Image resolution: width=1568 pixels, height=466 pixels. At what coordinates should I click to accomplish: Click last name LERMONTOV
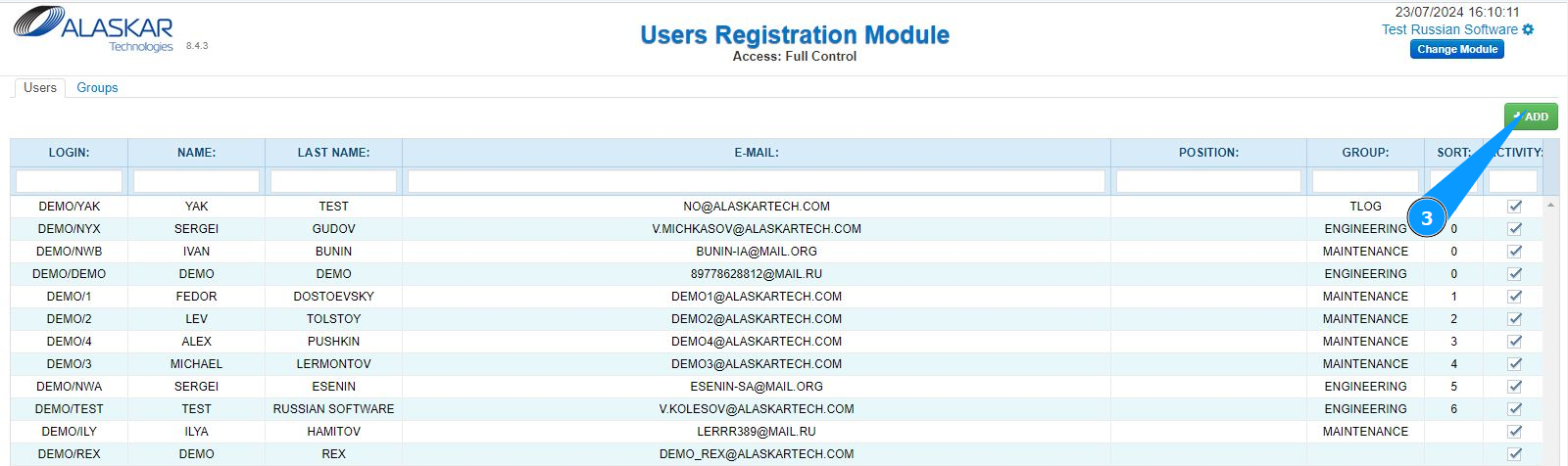pyautogui.click(x=333, y=364)
